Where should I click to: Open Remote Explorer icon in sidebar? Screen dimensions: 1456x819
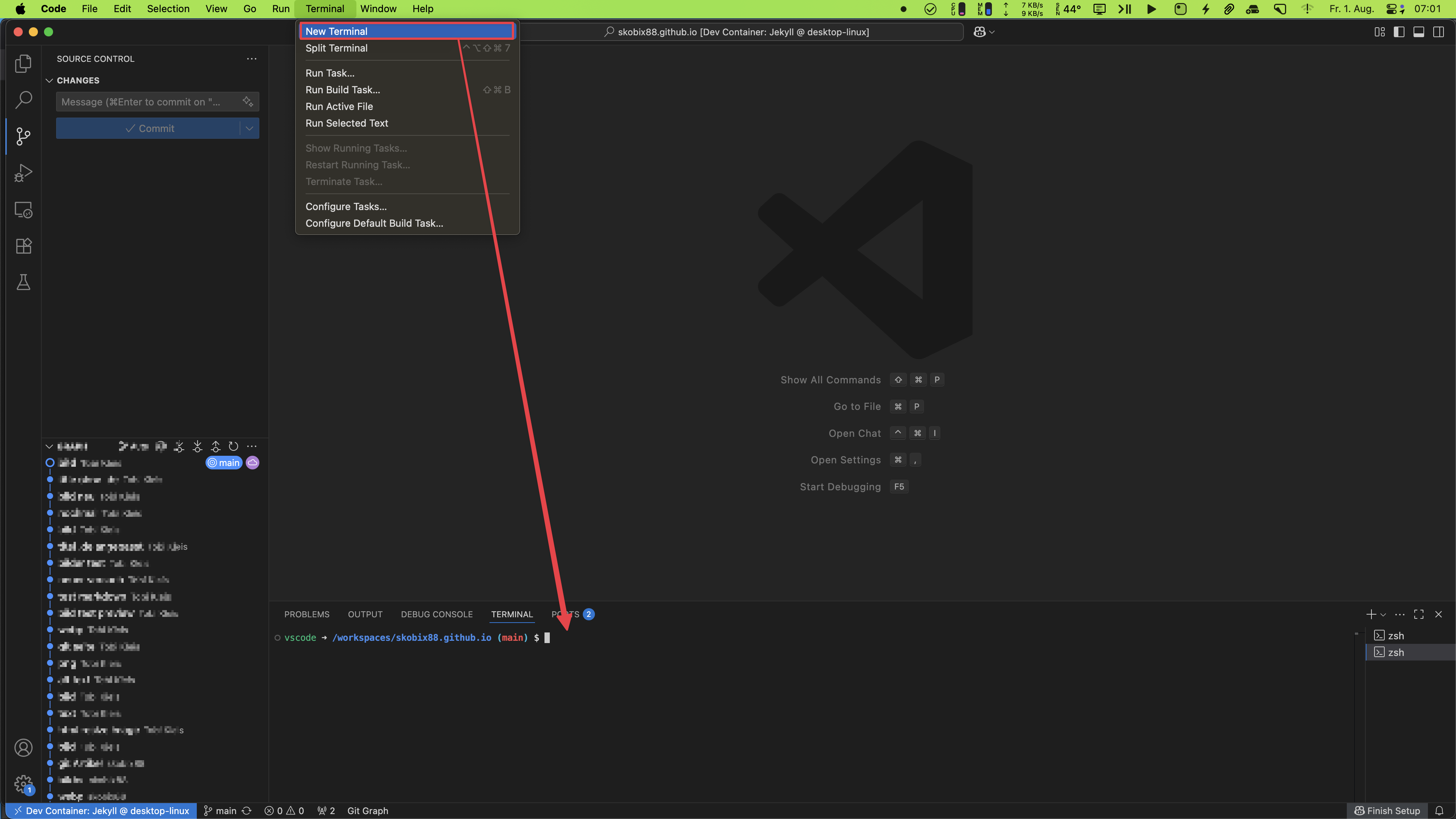(x=23, y=210)
